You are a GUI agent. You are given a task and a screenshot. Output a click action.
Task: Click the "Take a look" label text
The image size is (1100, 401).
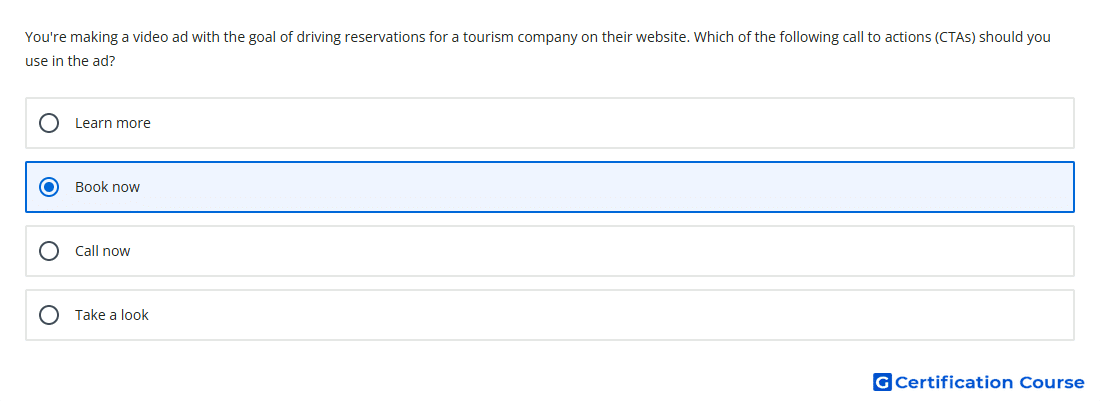tap(112, 315)
